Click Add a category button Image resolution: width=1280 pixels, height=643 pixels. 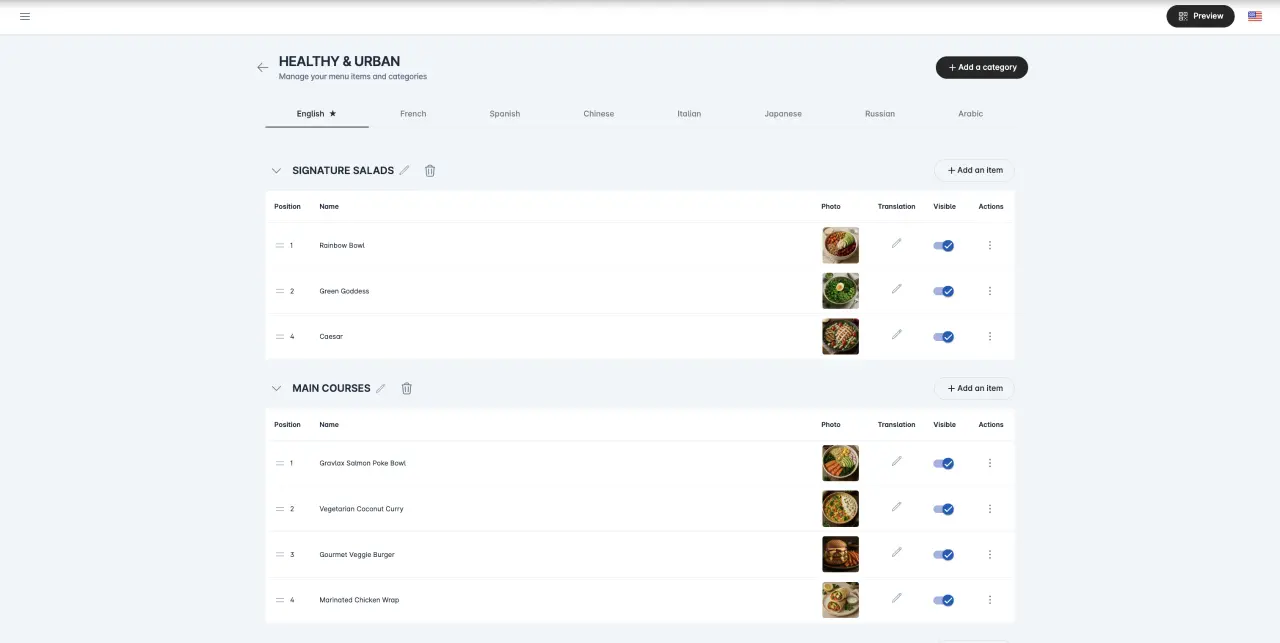(x=982, y=67)
